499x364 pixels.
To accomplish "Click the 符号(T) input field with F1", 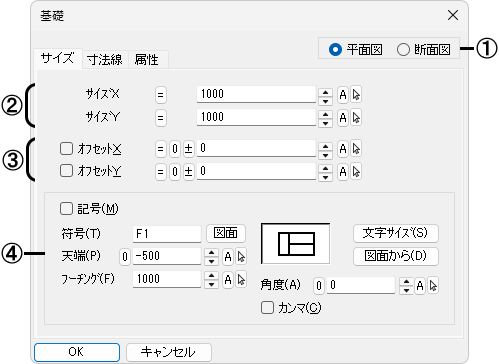I will (x=167, y=234).
